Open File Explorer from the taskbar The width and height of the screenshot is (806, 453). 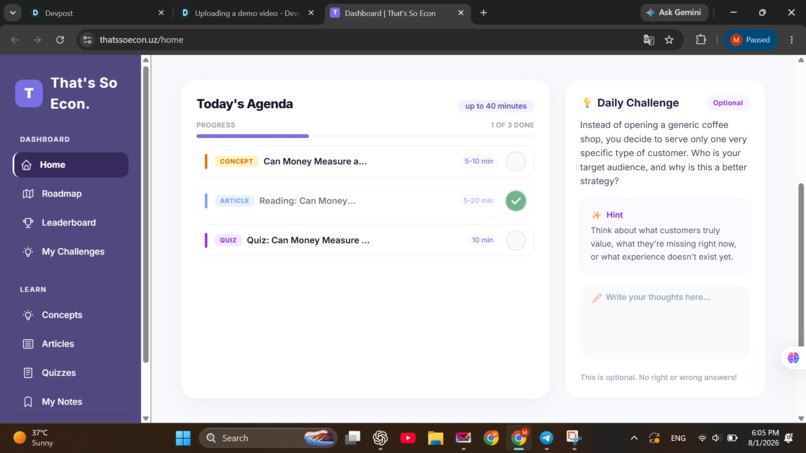[435, 438]
